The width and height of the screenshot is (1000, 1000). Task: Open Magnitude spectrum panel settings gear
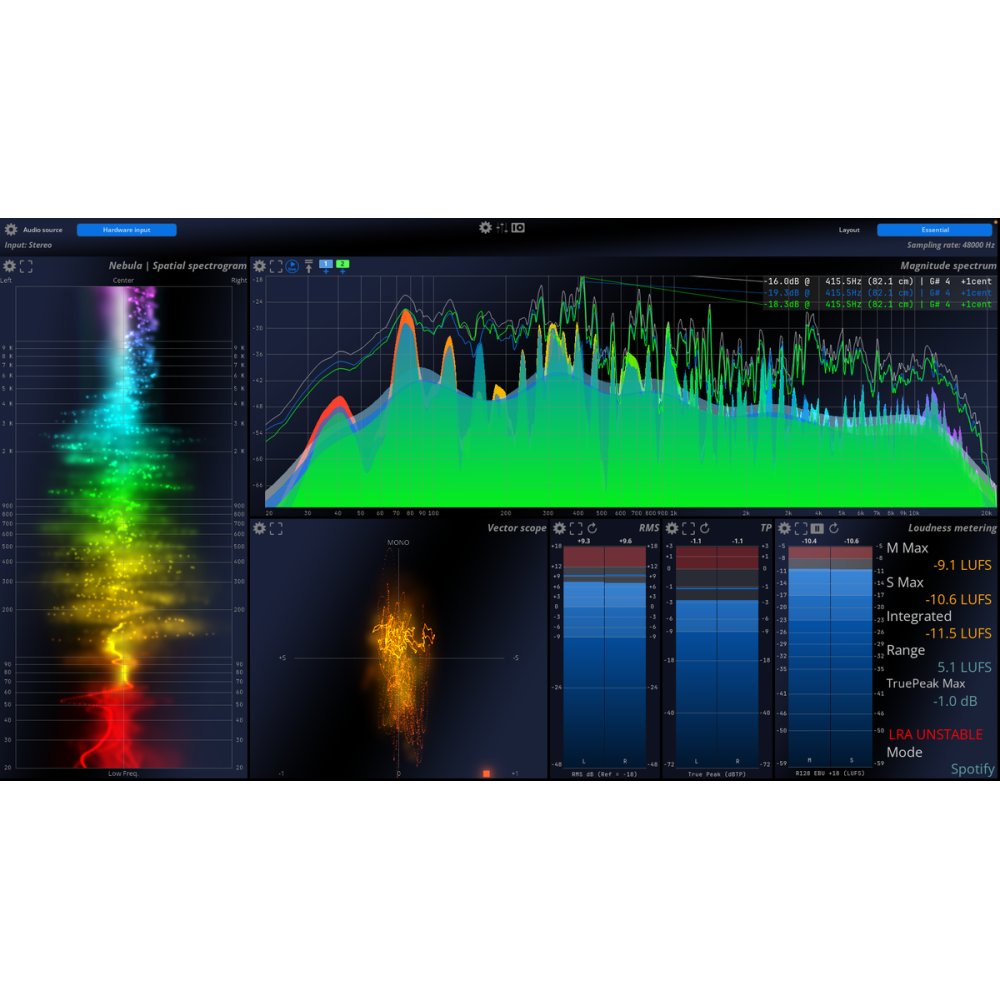click(259, 266)
